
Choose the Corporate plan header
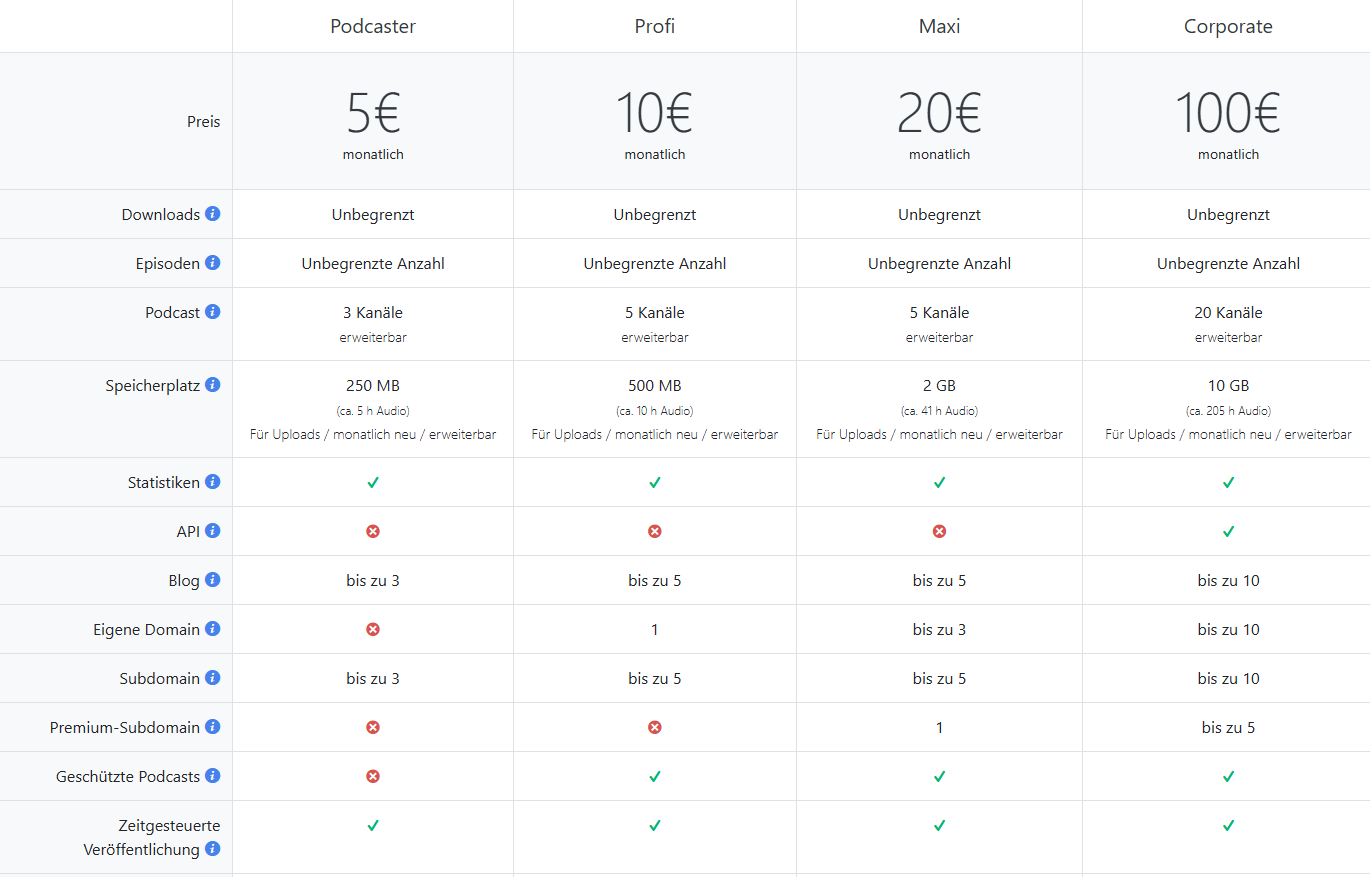(1228, 26)
